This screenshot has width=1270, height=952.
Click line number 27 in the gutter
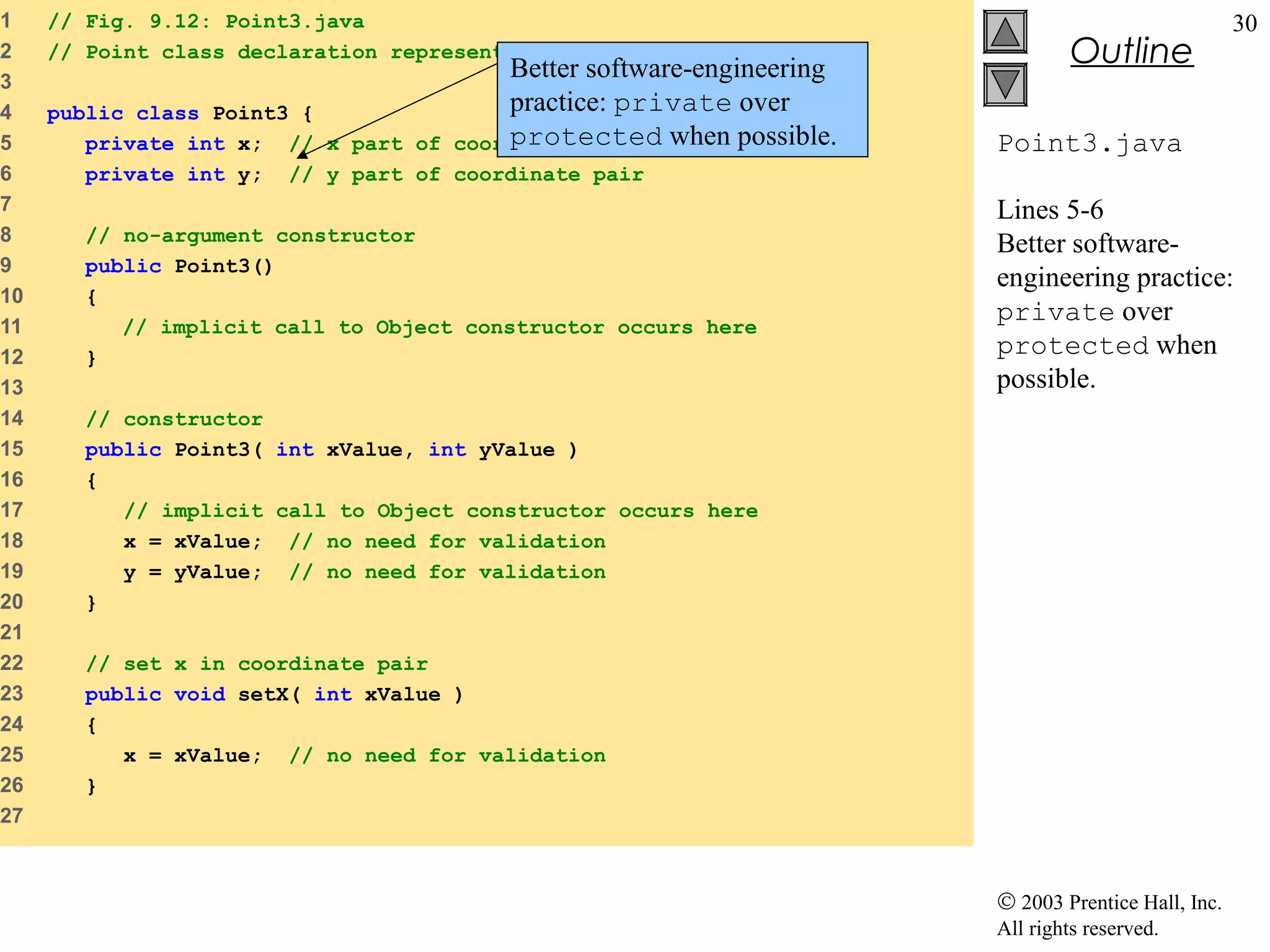pos(12,816)
